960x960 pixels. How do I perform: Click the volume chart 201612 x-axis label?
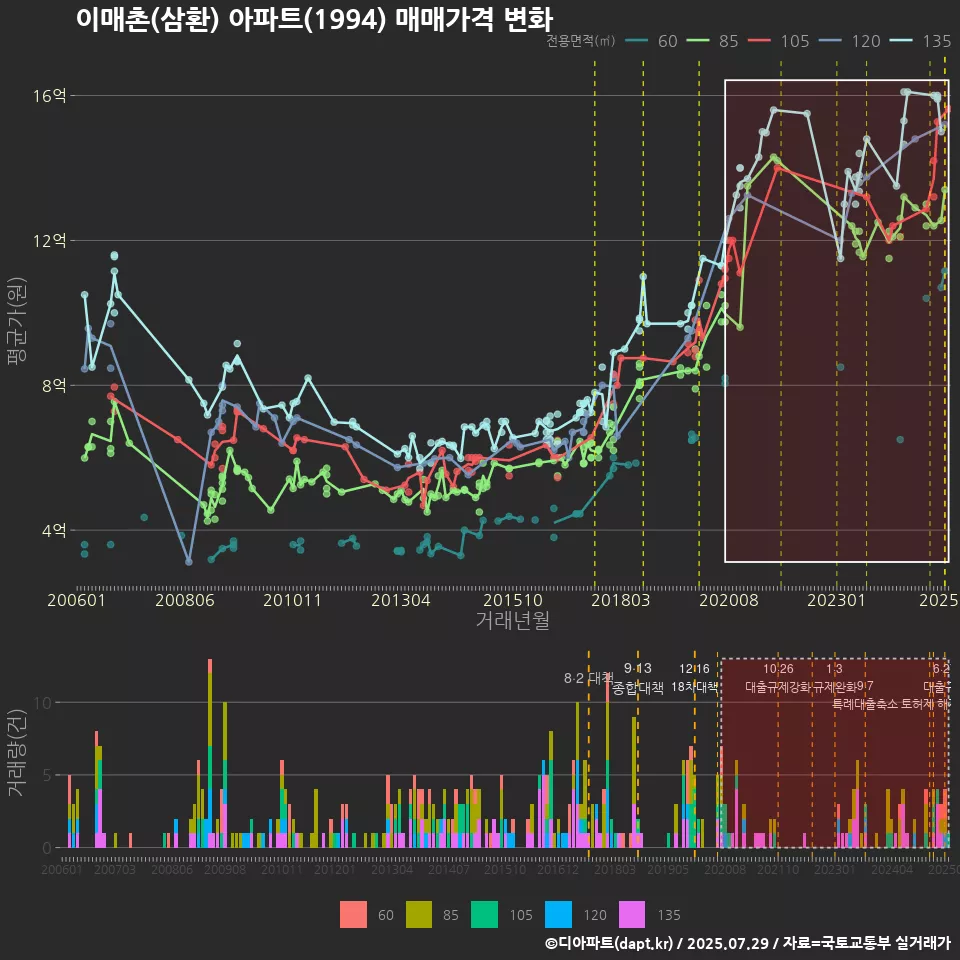point(558,869)
